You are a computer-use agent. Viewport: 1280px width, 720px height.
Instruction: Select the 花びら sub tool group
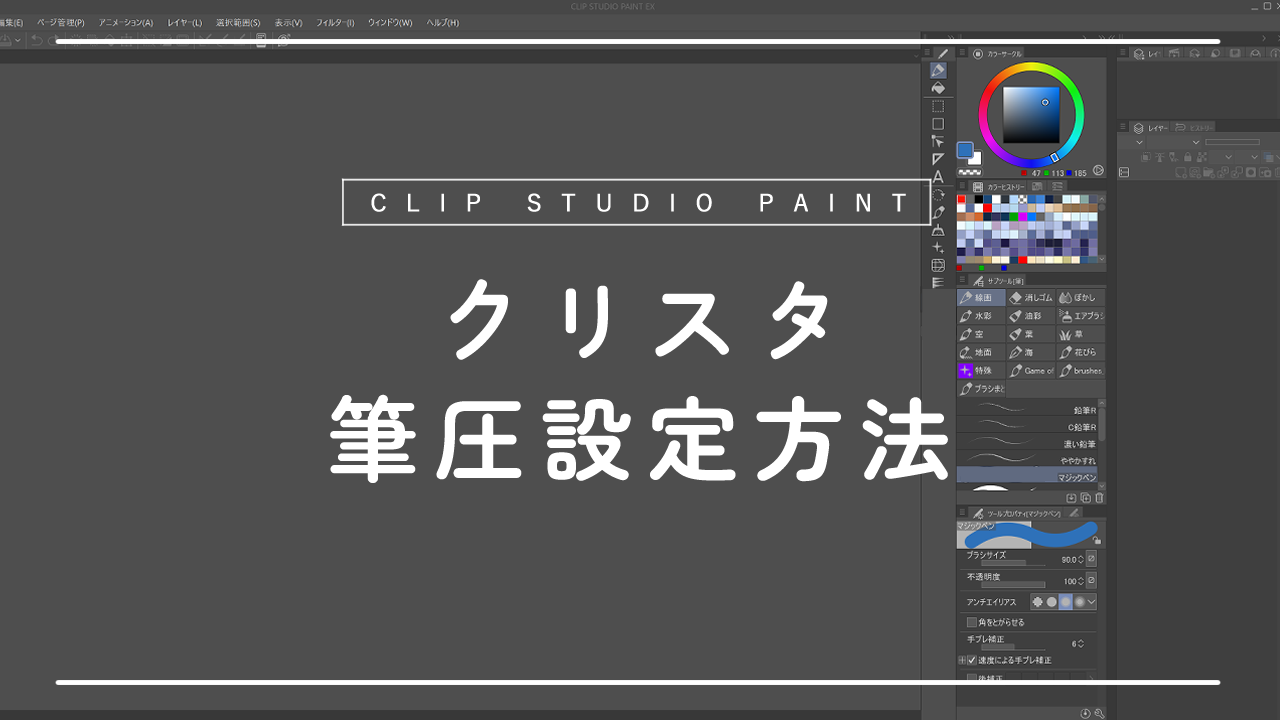point(1081,352)
